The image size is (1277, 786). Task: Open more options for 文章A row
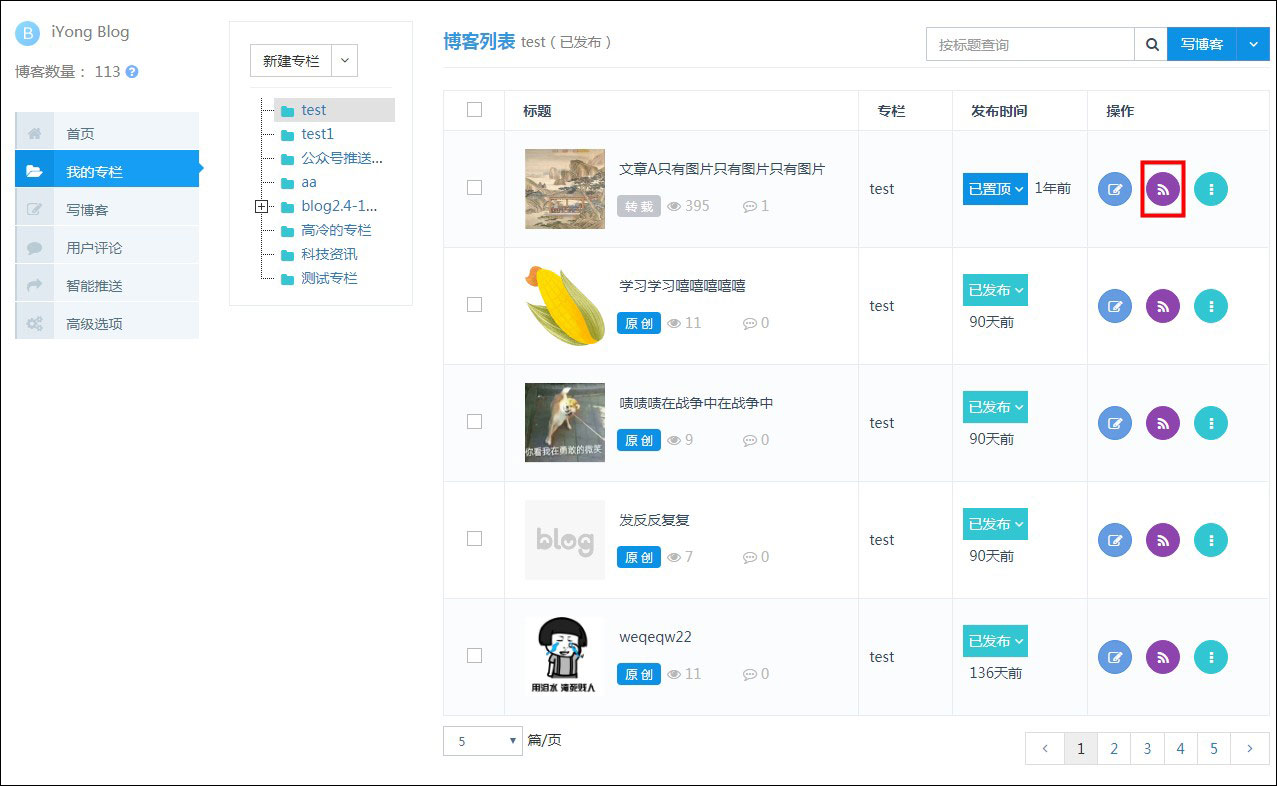(1211, 189)
